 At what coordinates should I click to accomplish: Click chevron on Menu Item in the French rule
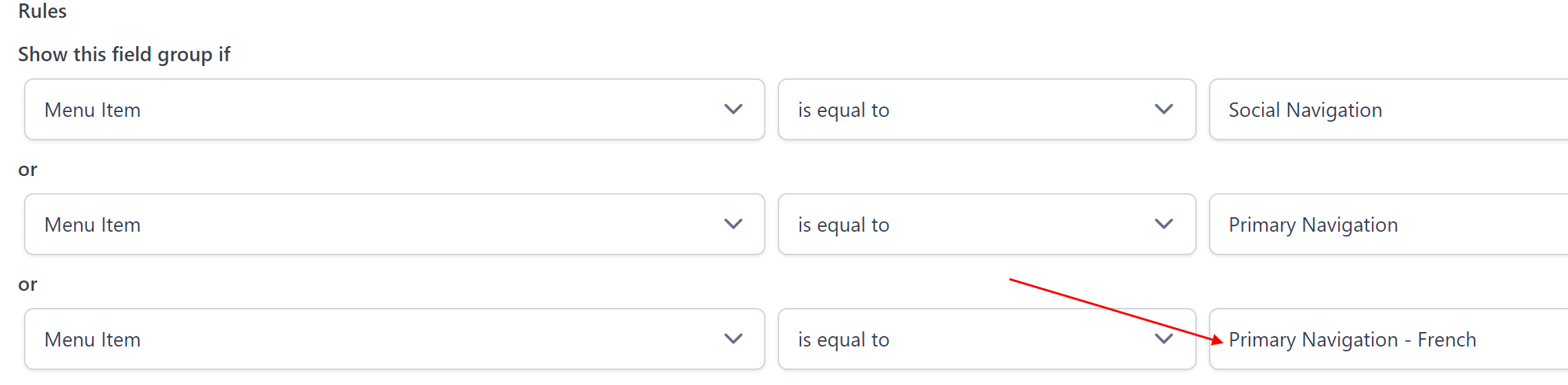(x=733, y=339)
